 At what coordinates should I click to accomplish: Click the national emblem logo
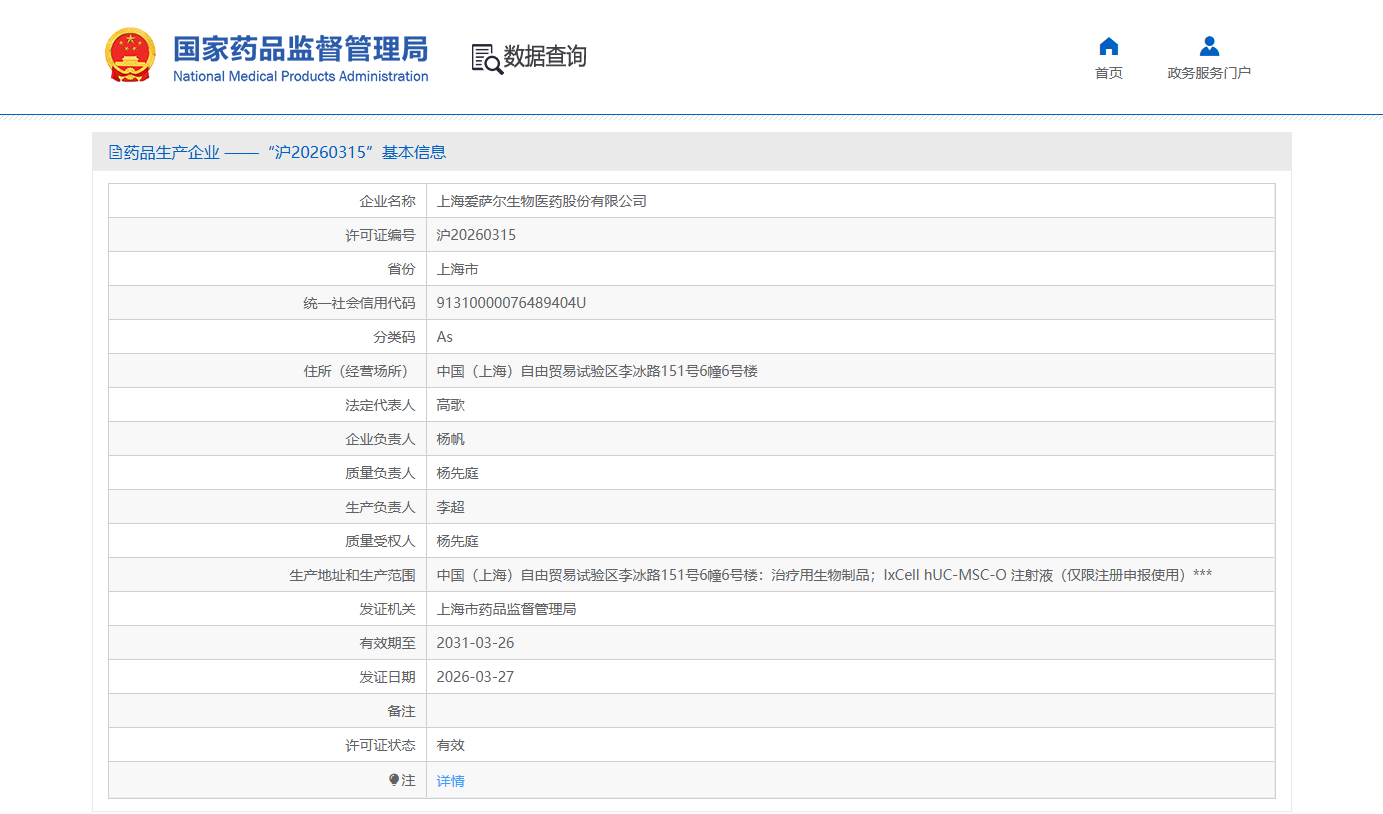coord(130,56)
